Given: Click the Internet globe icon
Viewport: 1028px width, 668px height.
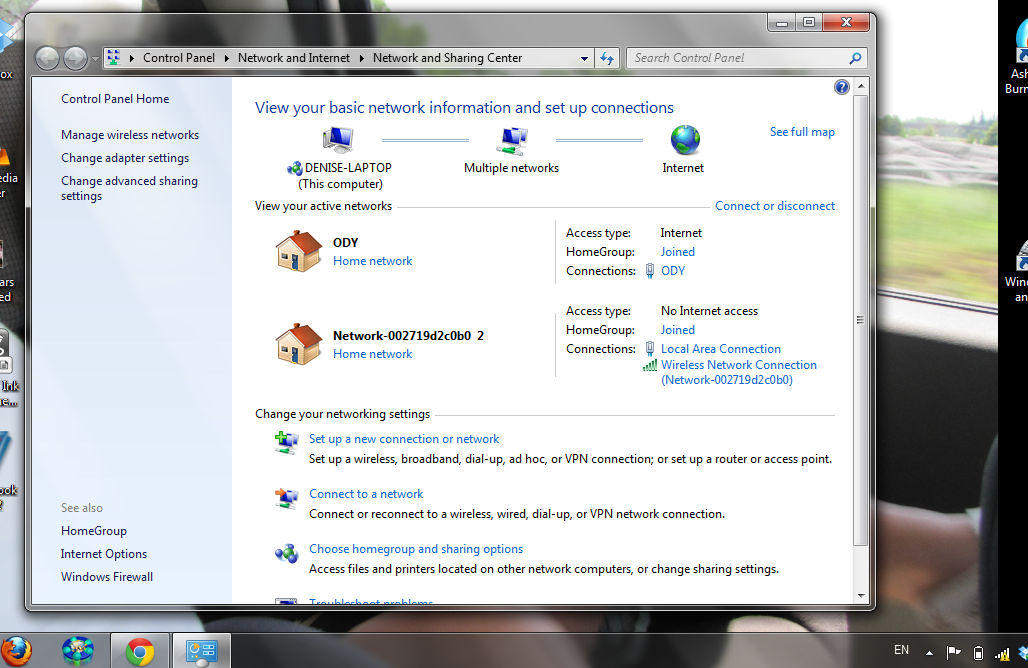Looking at the screenshot, I should (685, 140).
